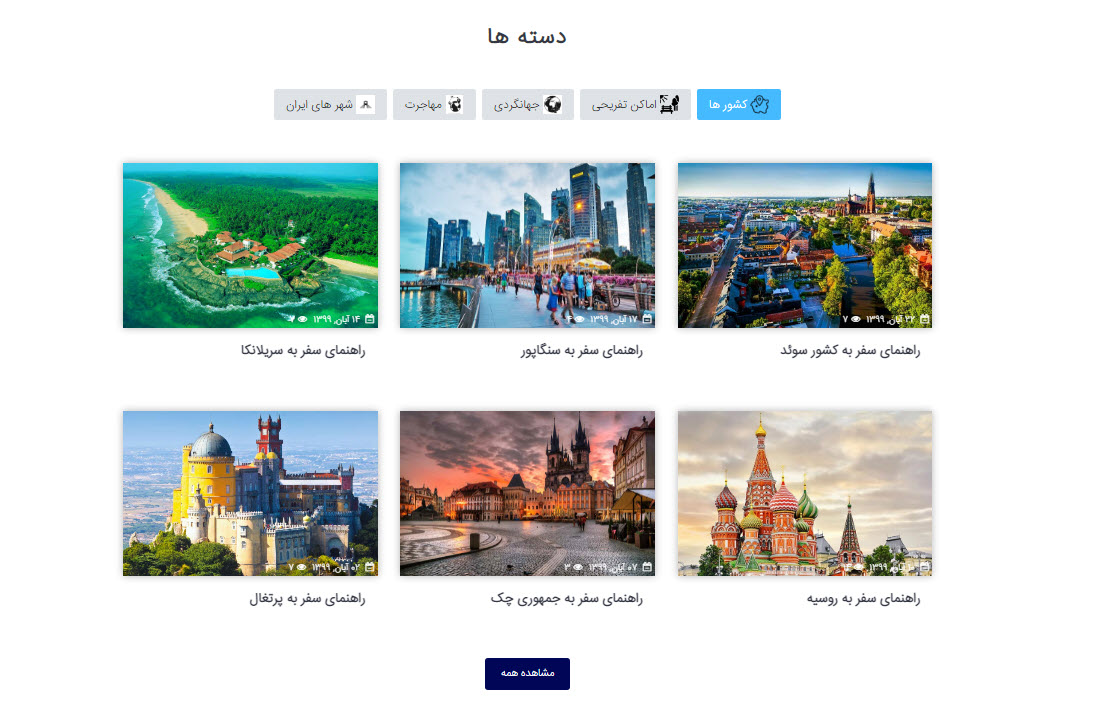Click calendar icon on the Sweden image
Viewport: 1110px width, 719px height.
tap(924, 319)
